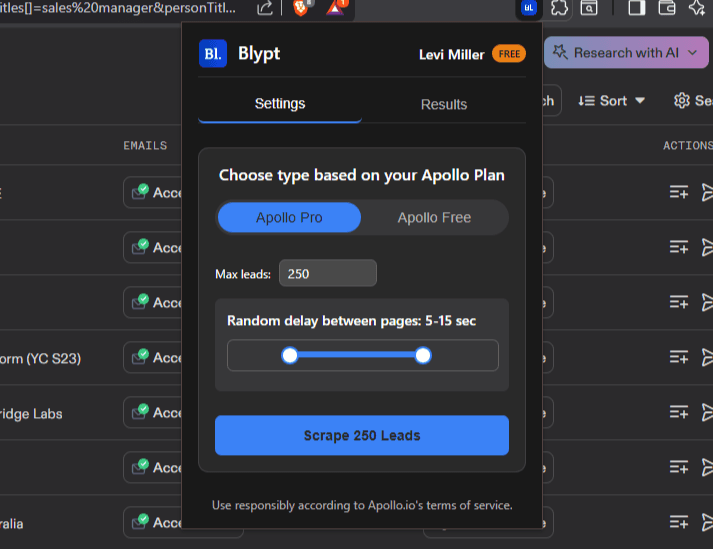Click add-to-list icon in ralia row
Image resolution: width=713 pixels, height=549 pixels.
point(678,522)
